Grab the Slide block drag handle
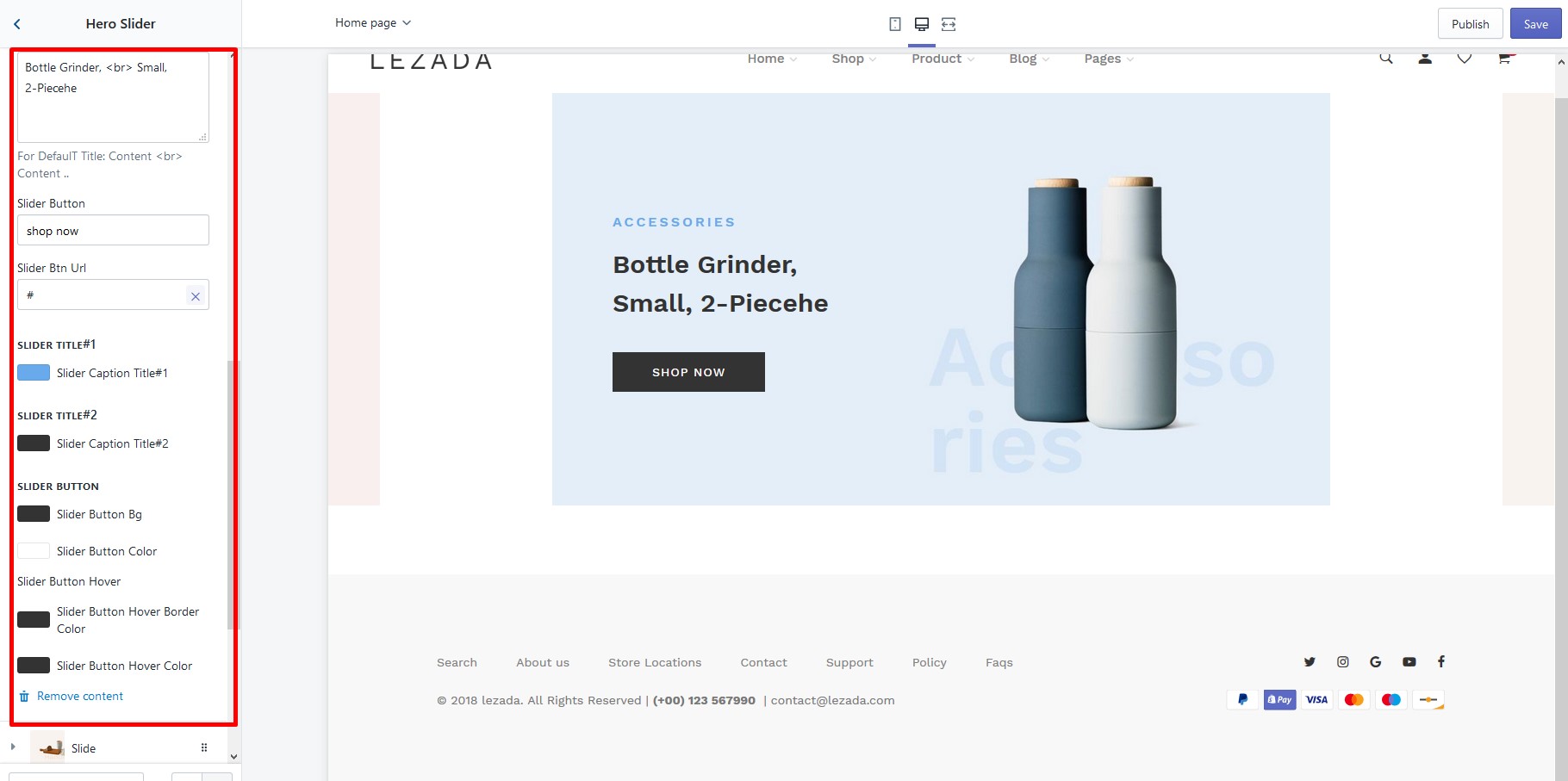 [204, 747]
